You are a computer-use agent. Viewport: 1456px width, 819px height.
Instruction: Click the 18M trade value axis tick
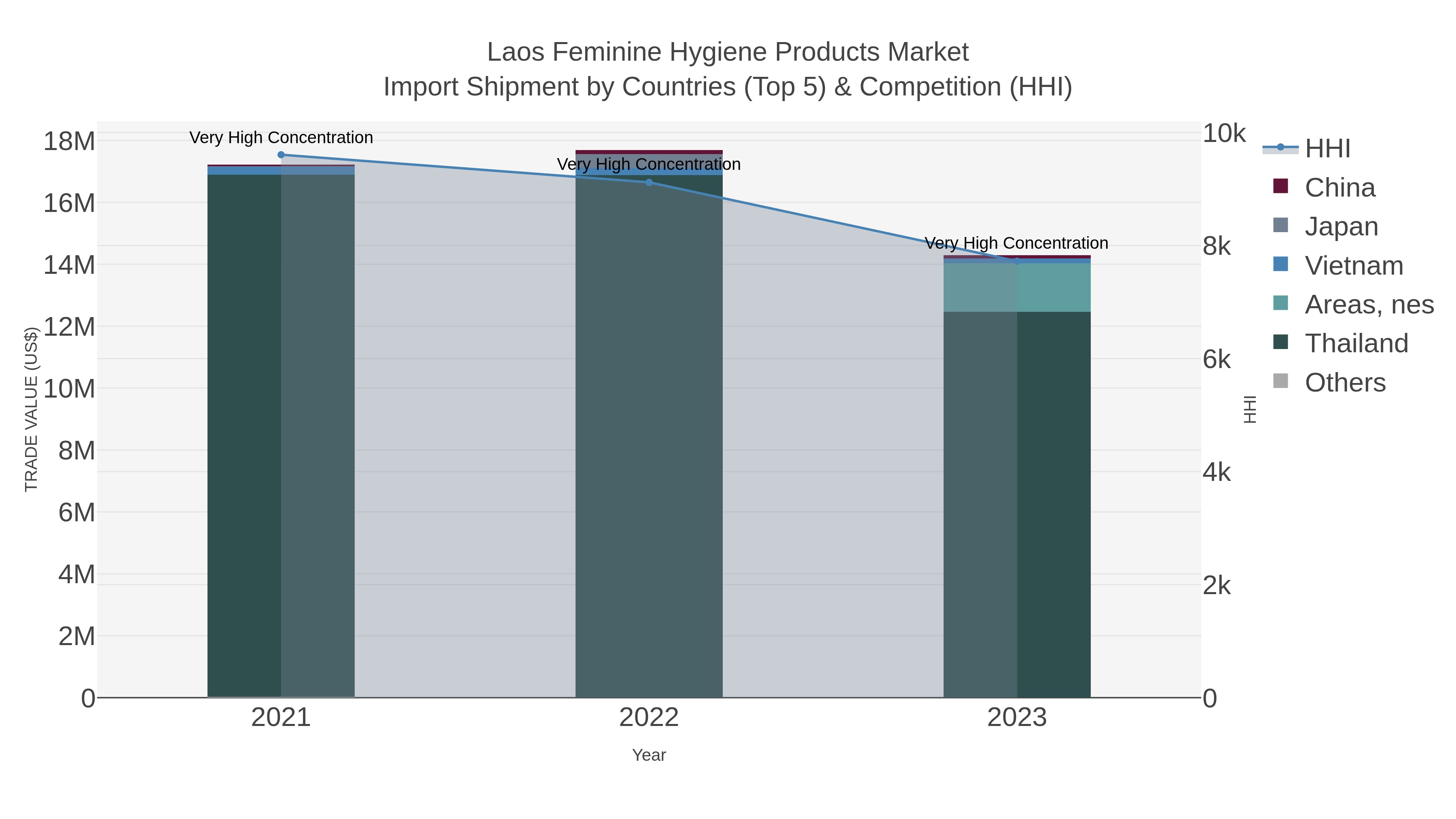coord(69,141)
